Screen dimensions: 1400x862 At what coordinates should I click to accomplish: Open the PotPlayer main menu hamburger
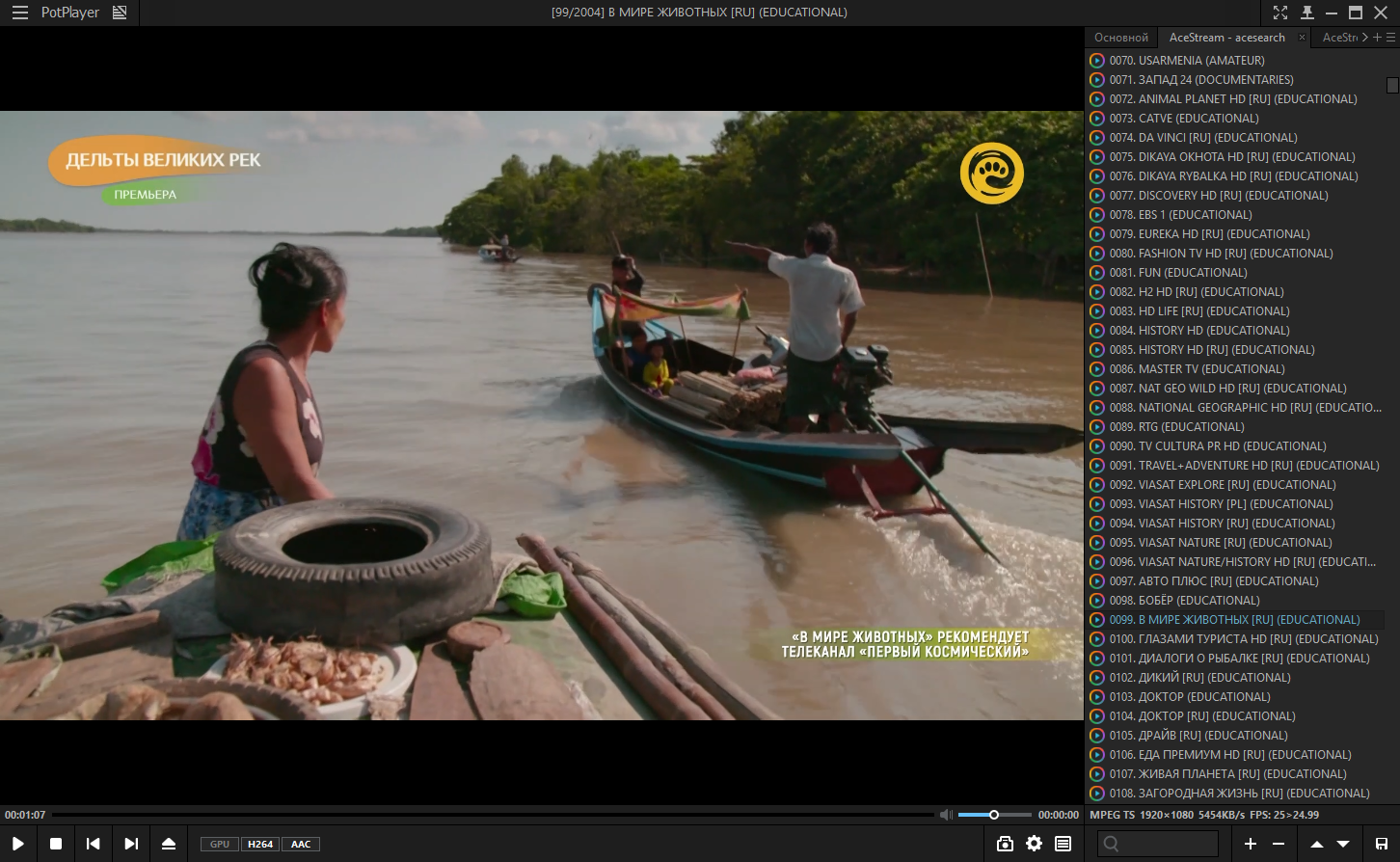pos(19,13)
